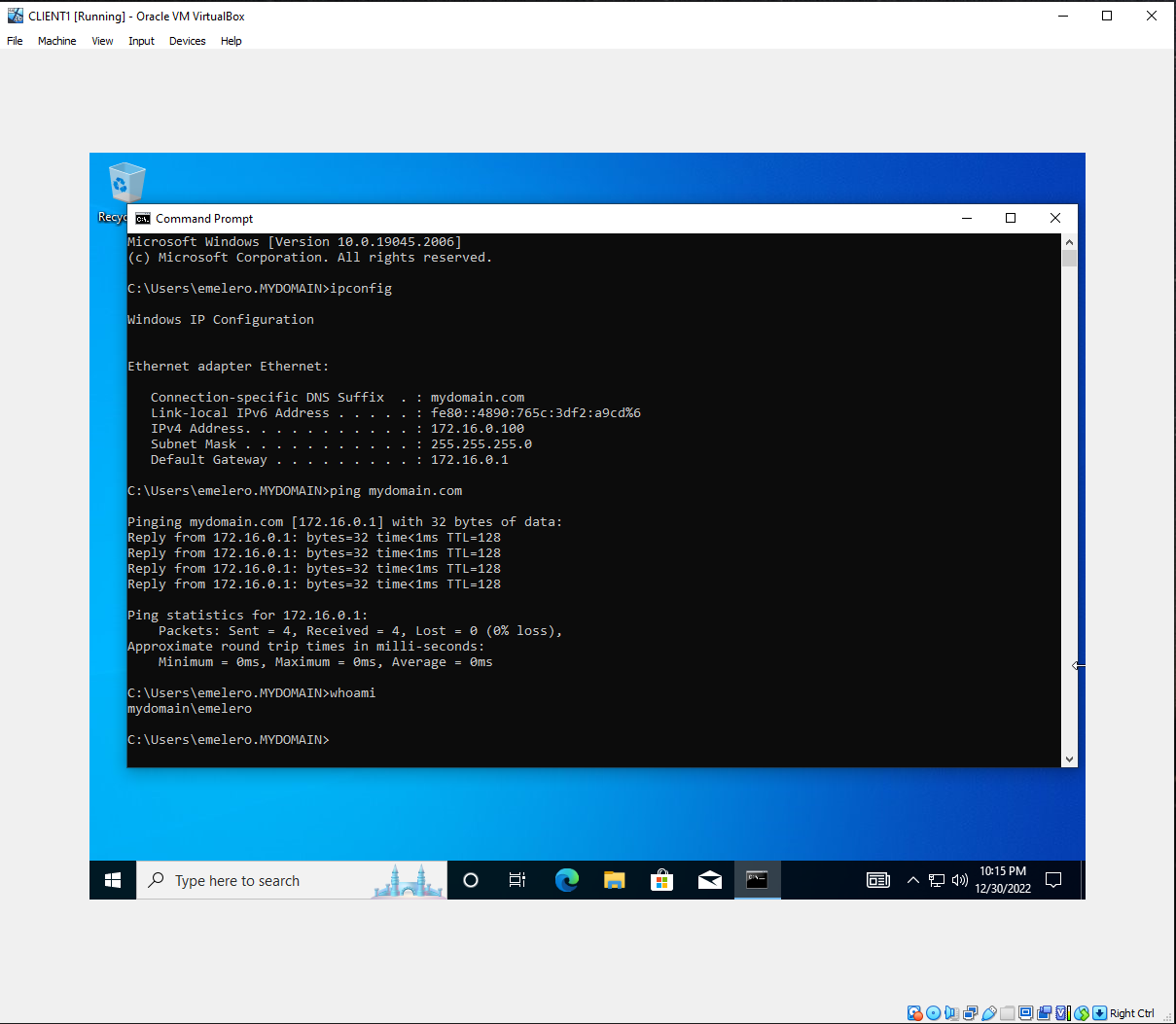The height and width of the screenshot is (1024, 1176).
Task: Click the 10:15 PM clock in guest tray
Action: tap(1003, 880)
